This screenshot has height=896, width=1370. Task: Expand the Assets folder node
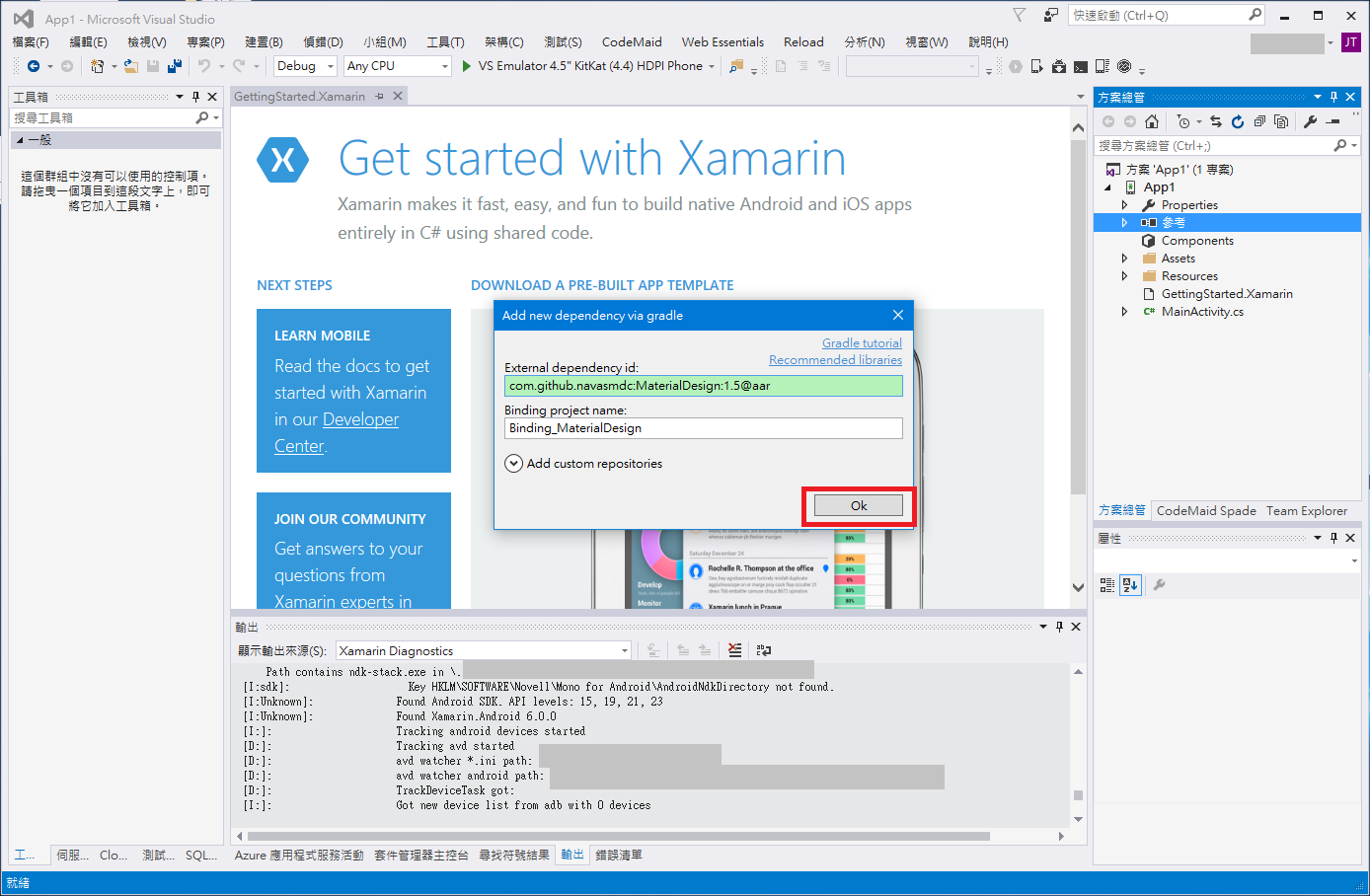1124,259
